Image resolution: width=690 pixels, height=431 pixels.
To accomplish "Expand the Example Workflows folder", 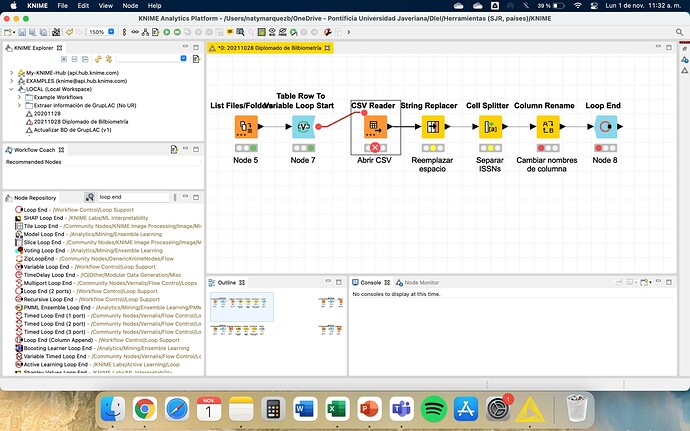I will point(19,97).
